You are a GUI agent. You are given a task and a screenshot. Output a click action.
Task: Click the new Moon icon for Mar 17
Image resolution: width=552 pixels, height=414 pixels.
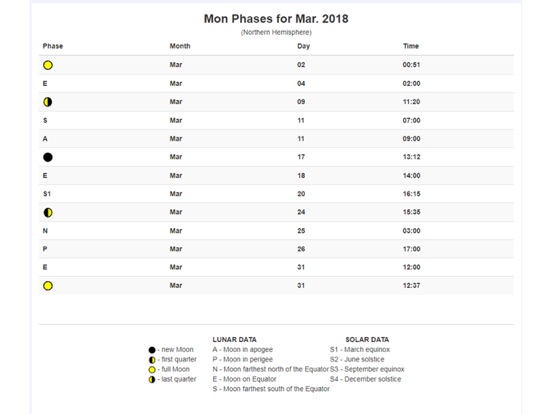click(48, 157)
